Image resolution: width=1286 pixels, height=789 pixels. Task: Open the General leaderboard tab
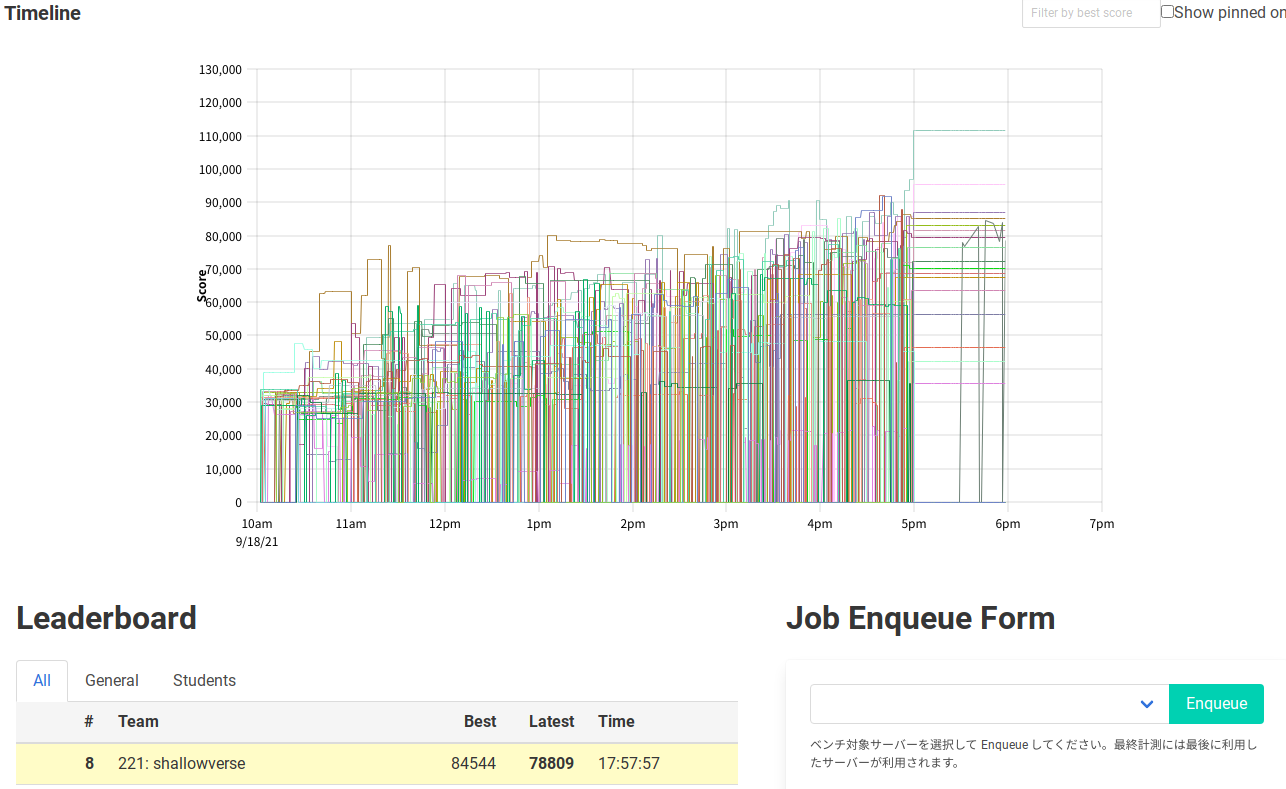coord(112,680)
